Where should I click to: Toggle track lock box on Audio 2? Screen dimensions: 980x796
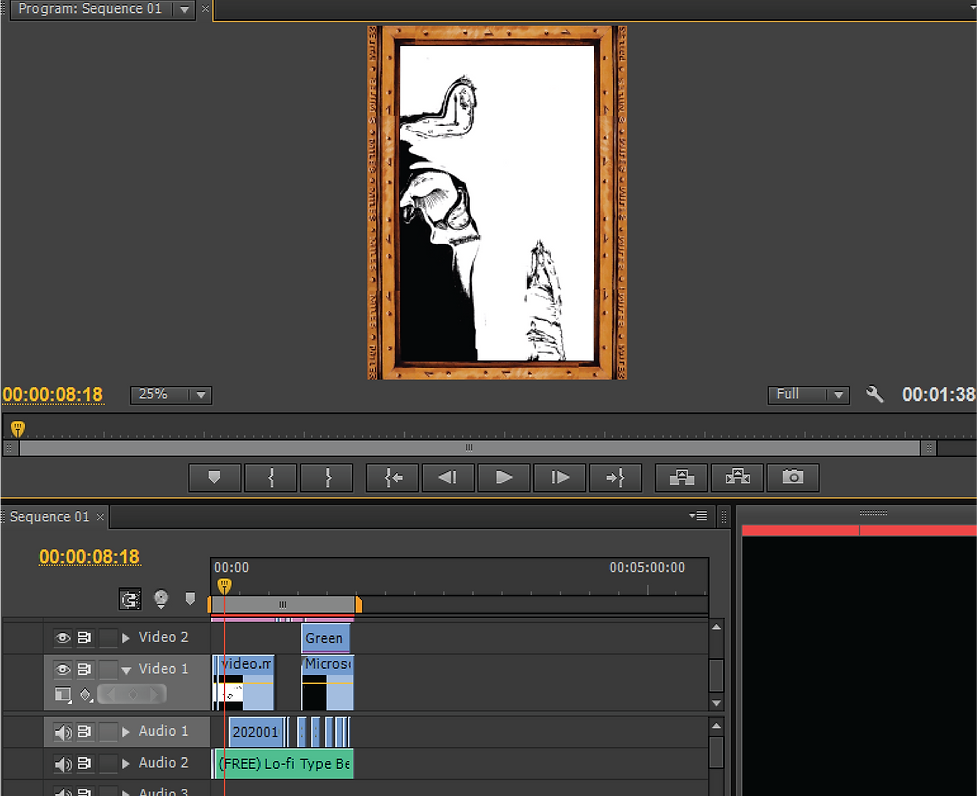(x=108, y=764)
